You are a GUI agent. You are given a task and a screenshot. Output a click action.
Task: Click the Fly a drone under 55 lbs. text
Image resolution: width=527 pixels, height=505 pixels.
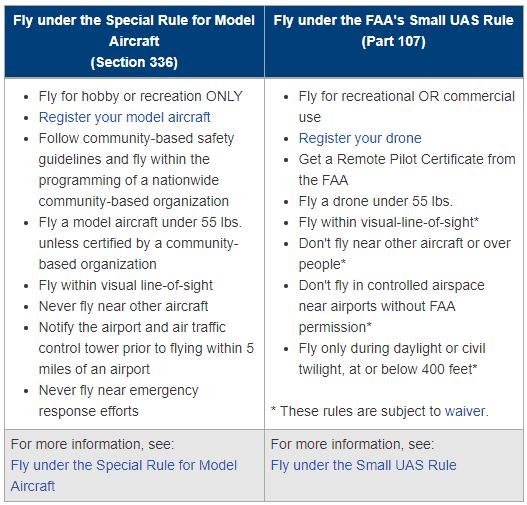[376, 201]
